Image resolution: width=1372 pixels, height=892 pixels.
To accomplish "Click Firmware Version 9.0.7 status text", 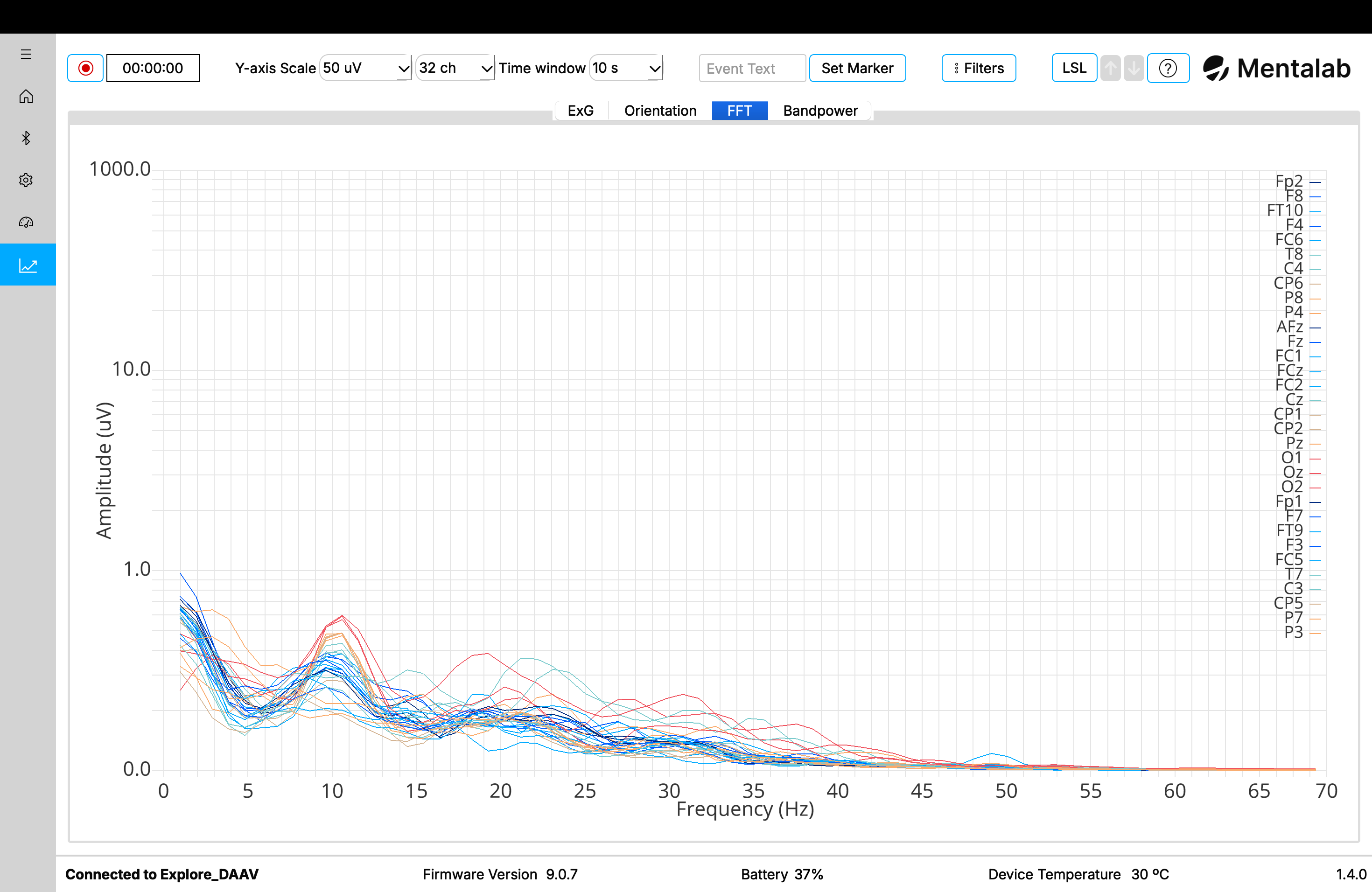I will click(x=500, y=874).
